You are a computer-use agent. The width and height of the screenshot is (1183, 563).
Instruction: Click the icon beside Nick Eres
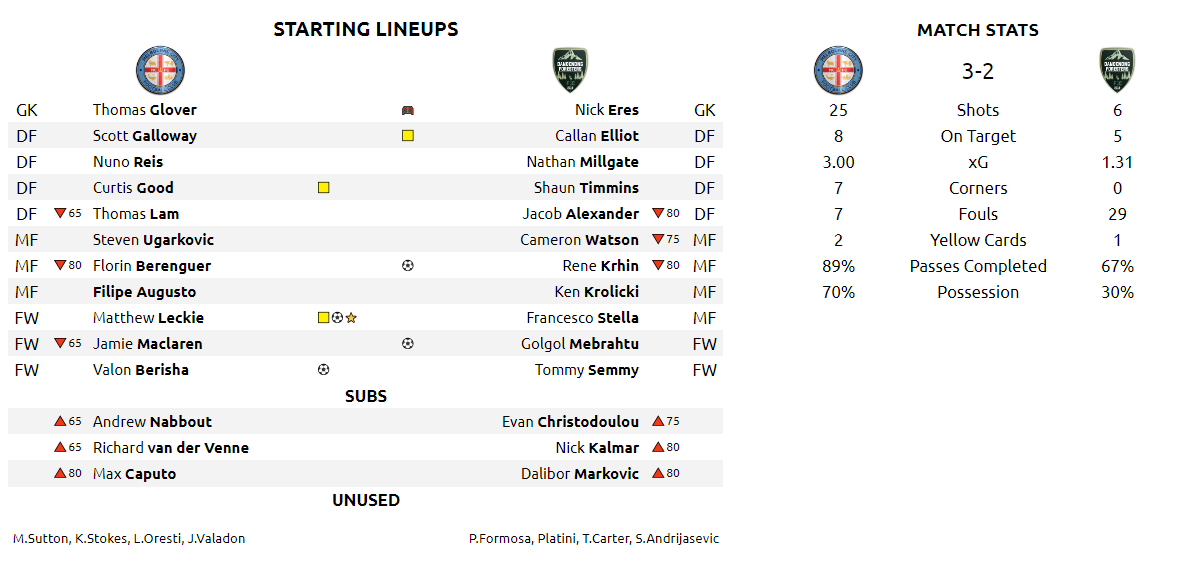point(408,110)
